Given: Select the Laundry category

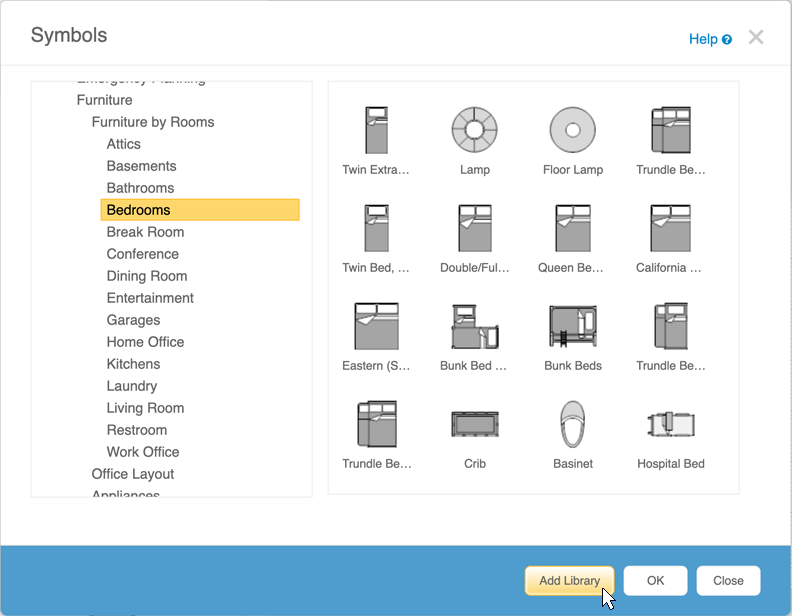Looking at the screenshot, I should point(132,386).
